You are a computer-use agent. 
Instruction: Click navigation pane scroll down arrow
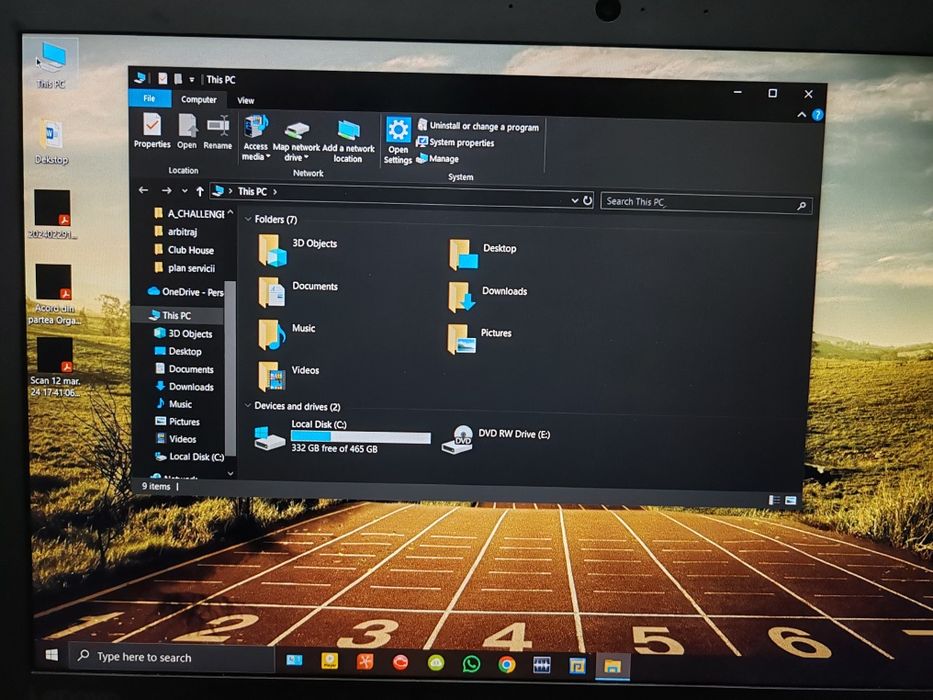230,473
